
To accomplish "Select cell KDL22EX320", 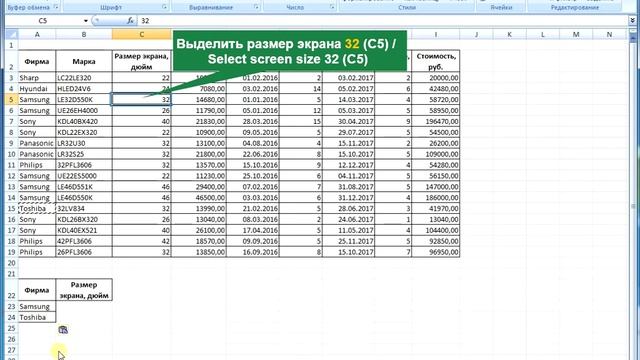I will click(84, 132).
